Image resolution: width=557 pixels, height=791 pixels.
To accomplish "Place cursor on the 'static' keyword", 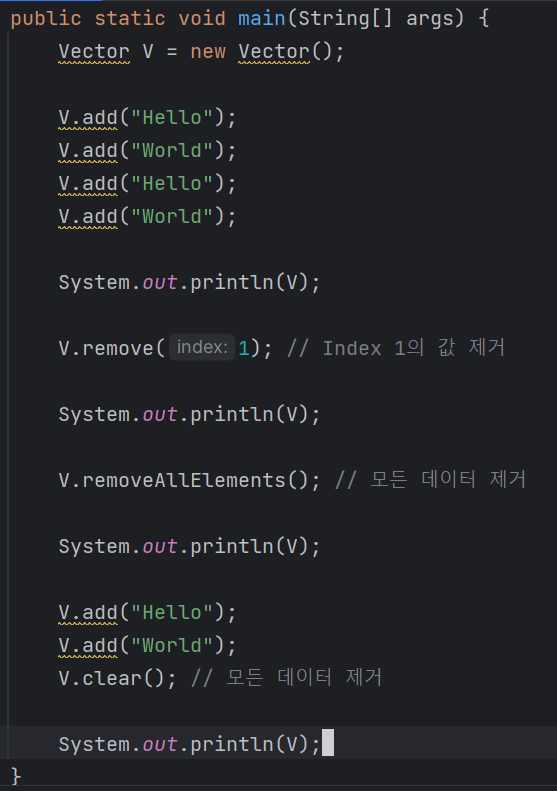I will (x=130, y=19).
